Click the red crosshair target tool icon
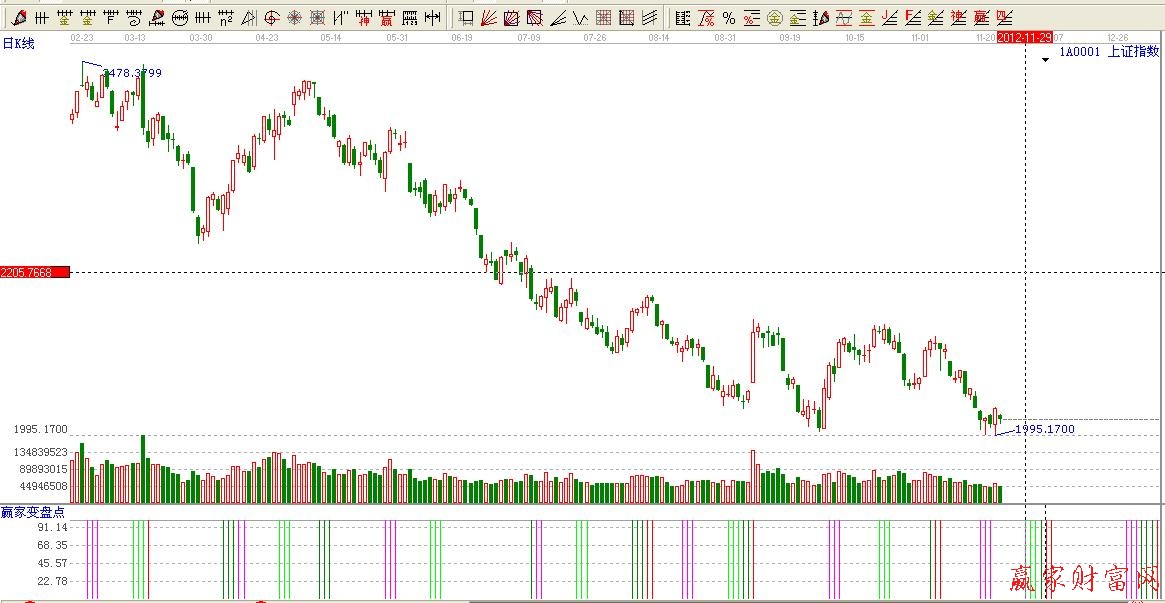 pos(271,17)
